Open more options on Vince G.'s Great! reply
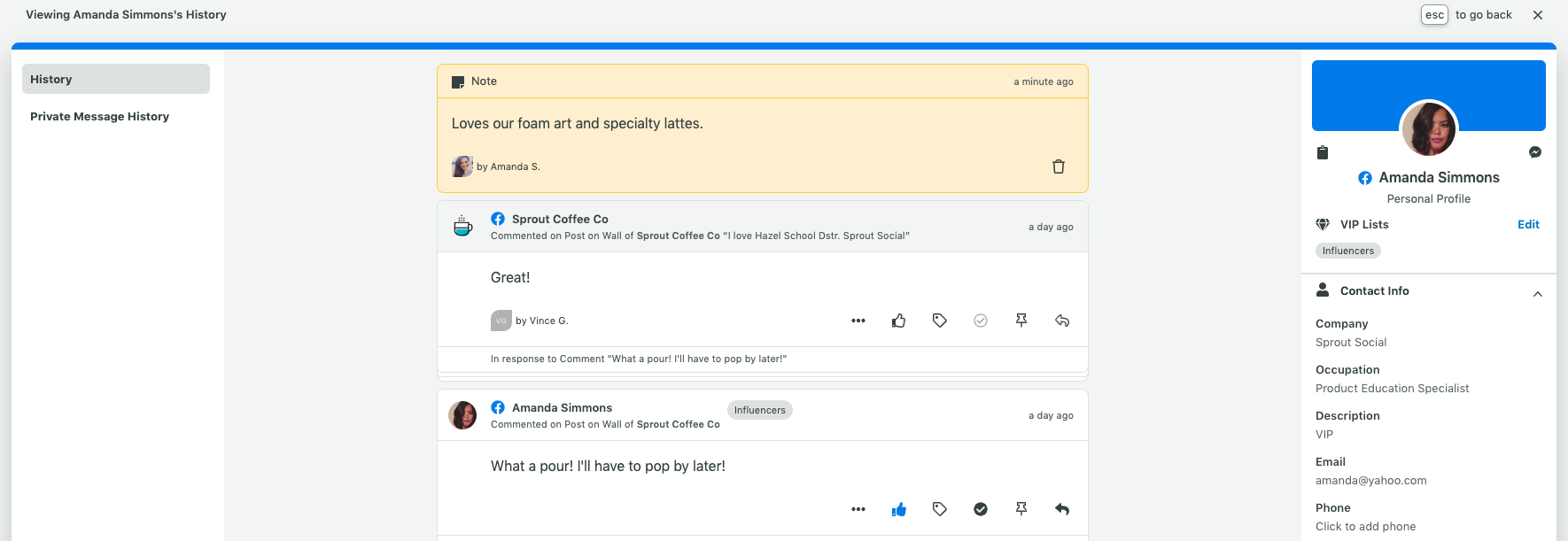The width and height of the screenshot is (1568, 541). [858, 321]
